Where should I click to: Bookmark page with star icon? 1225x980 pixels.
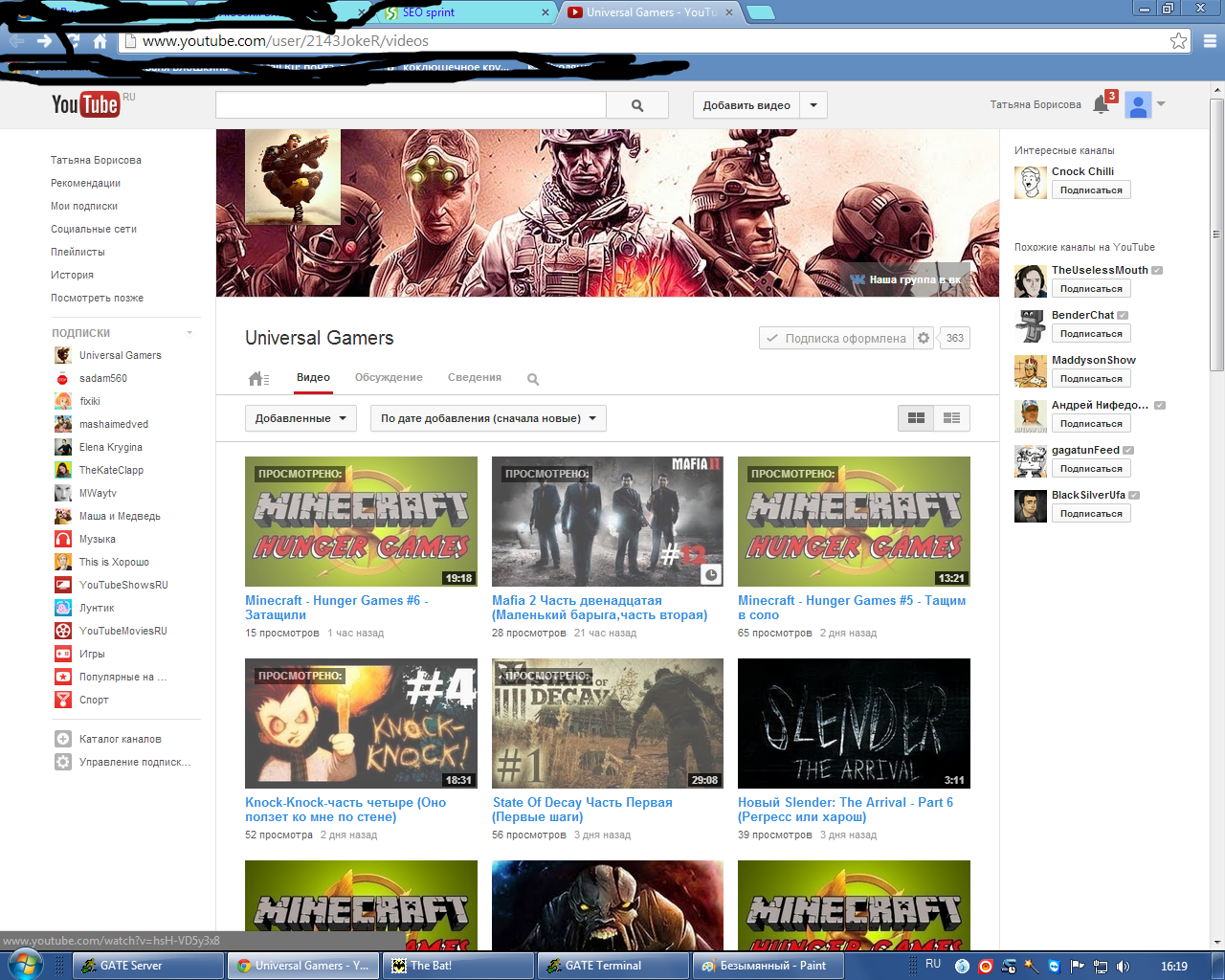[1179, 40]
